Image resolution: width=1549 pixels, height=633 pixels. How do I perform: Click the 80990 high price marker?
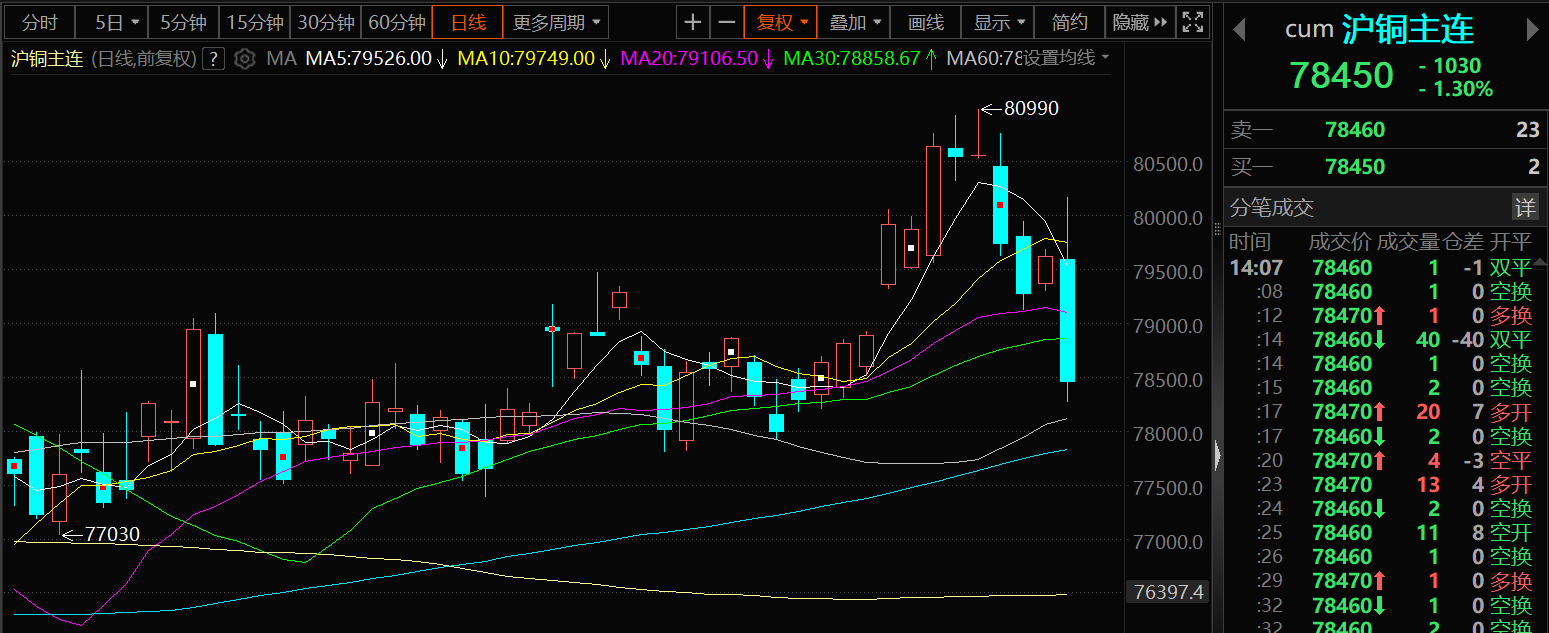coord(1031,109)
